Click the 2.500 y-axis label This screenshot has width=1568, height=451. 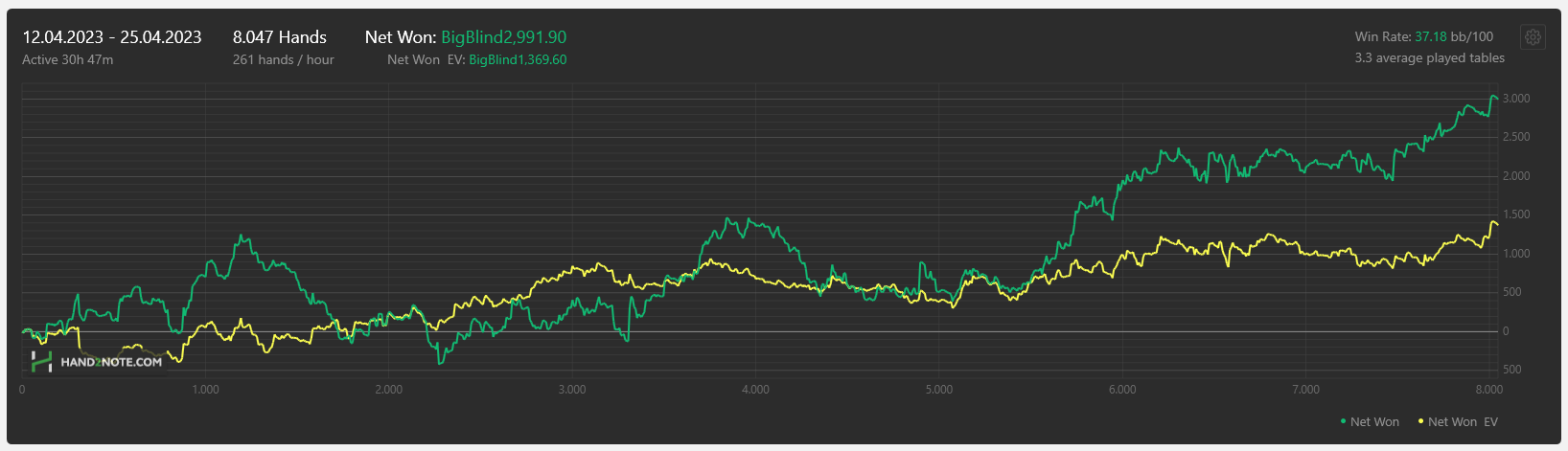pos(1516,137)
